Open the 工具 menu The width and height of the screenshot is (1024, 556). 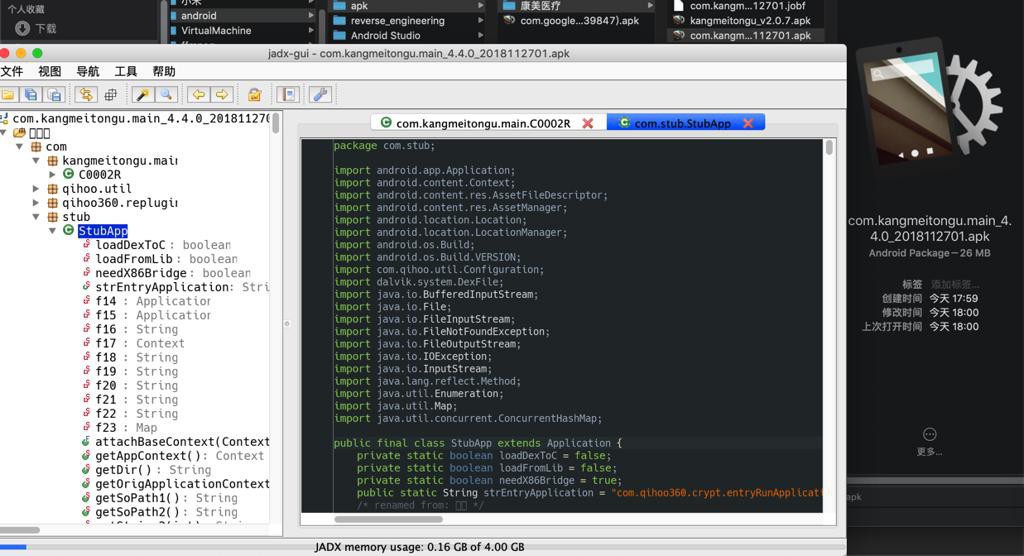pos(125,71)
